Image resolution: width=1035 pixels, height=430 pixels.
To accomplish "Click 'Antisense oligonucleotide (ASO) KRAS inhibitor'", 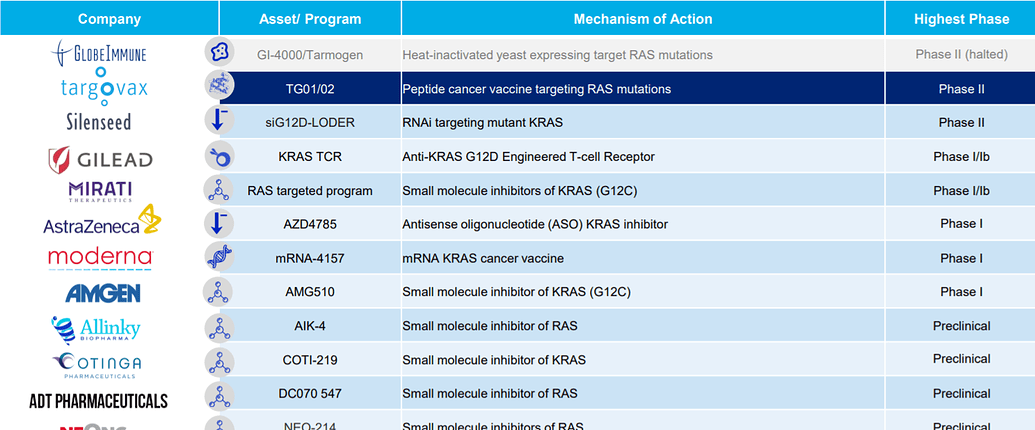I will (x=535, y=225).
